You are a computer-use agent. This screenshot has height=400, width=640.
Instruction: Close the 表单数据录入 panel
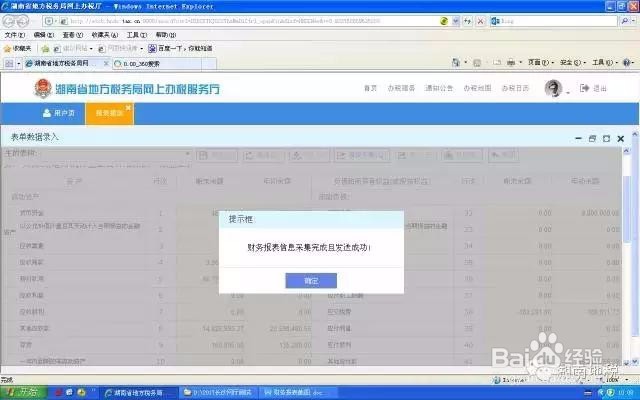pos(621,139)
